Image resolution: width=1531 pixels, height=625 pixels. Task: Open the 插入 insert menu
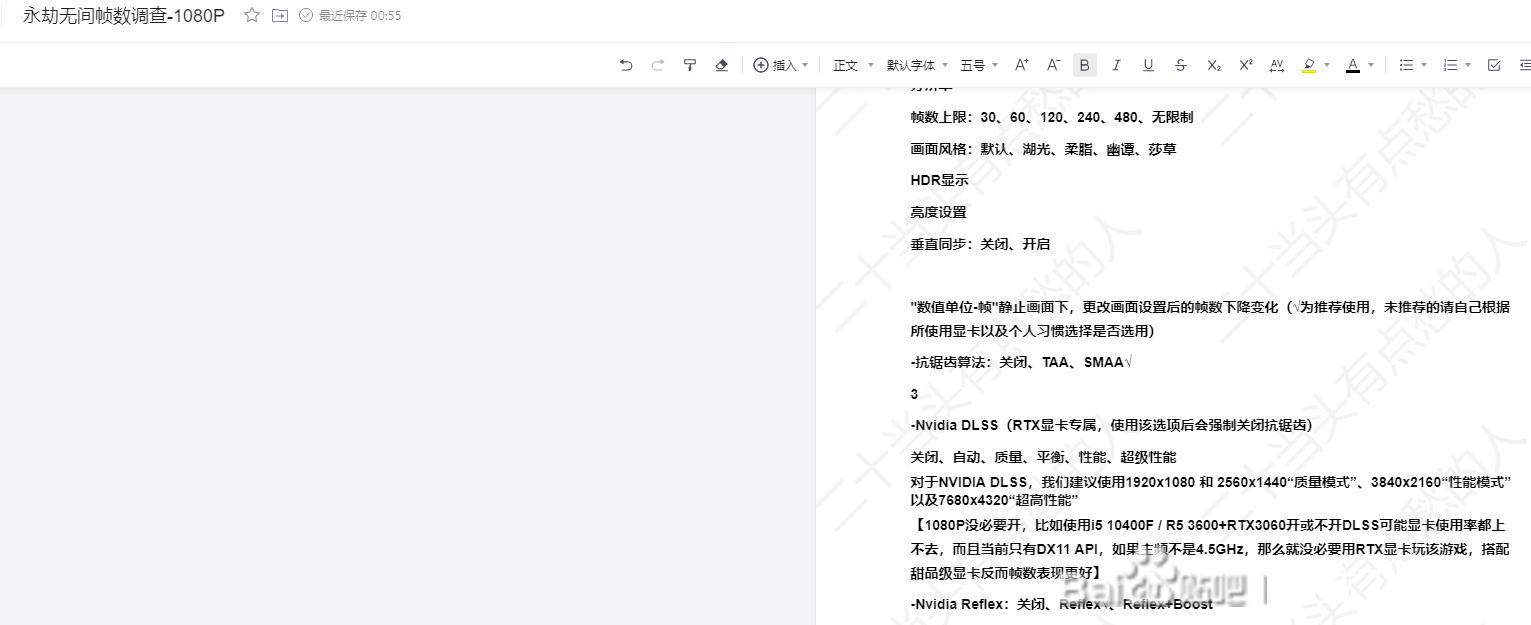click(780, 65)
